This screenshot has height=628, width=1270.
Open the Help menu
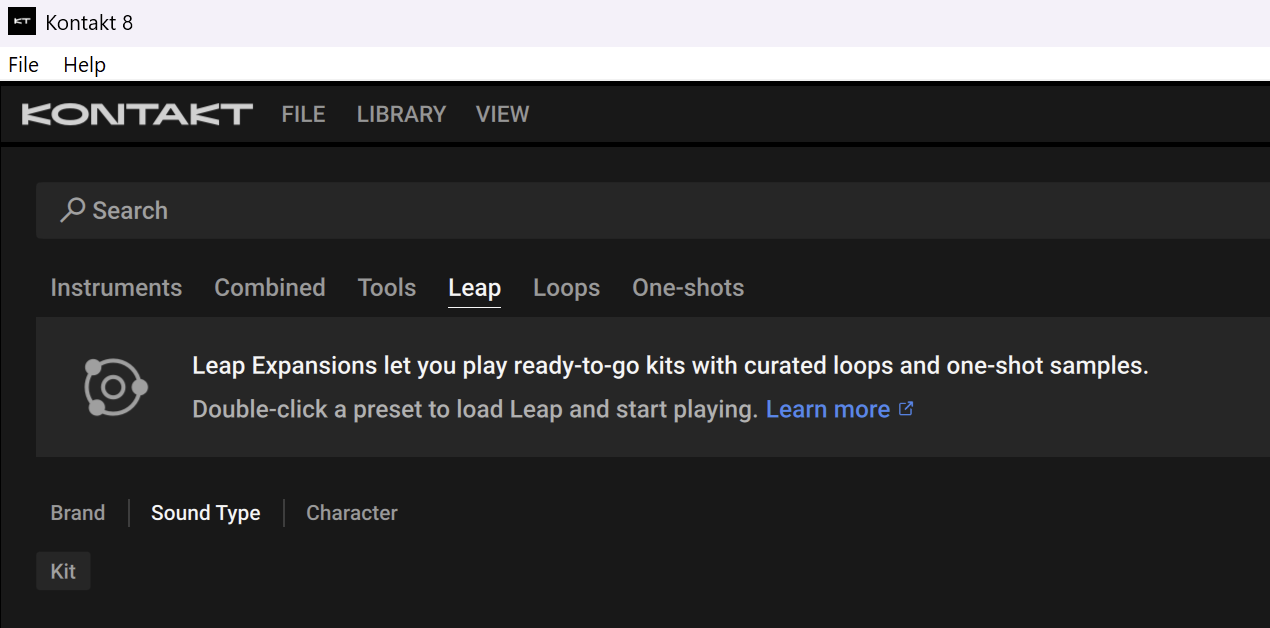(84, 65)
